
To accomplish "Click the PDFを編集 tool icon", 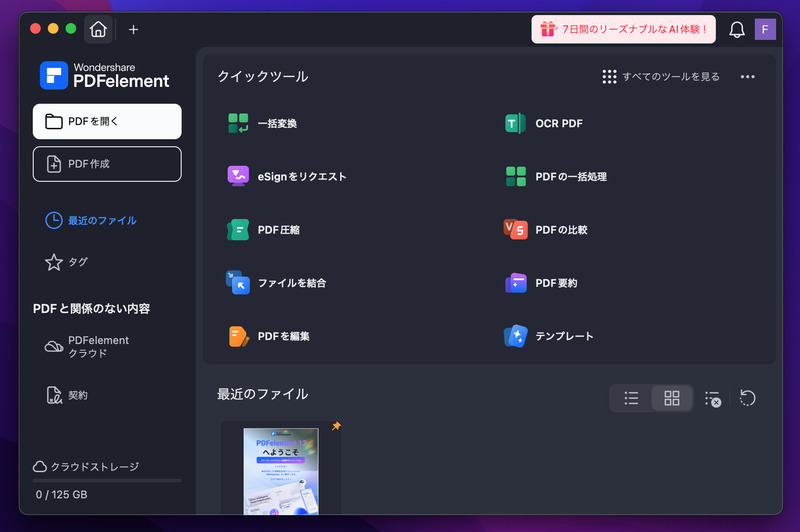I will pyautogui.click(x=238, y=336).
